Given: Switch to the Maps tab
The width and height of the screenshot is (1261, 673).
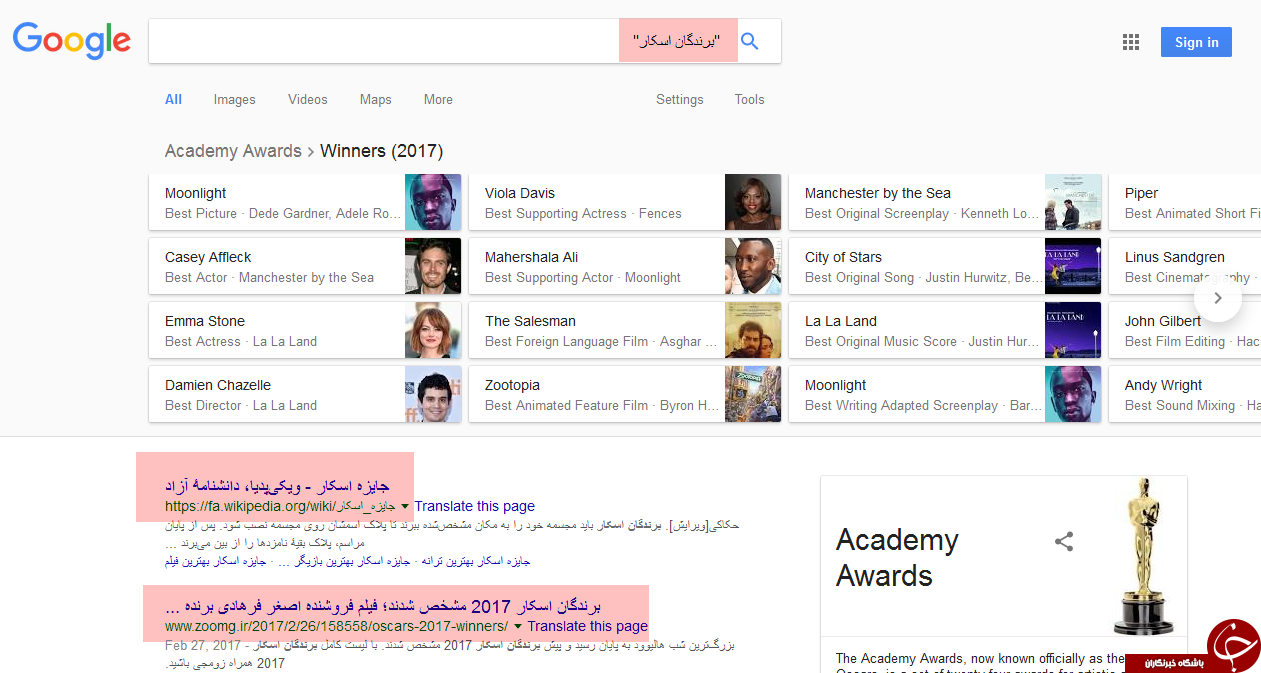Looking at the screenshot, I should pyautogui.click(x=376, y=99).
